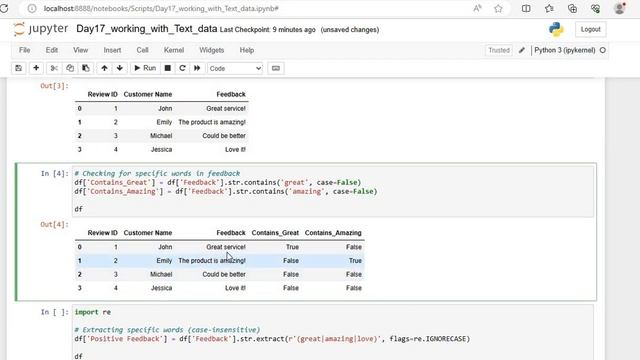The width and height of the screenshot is (640, 360).
Task: Reload the page in browser
Action: pyautogui.click(x=4, y=9)
